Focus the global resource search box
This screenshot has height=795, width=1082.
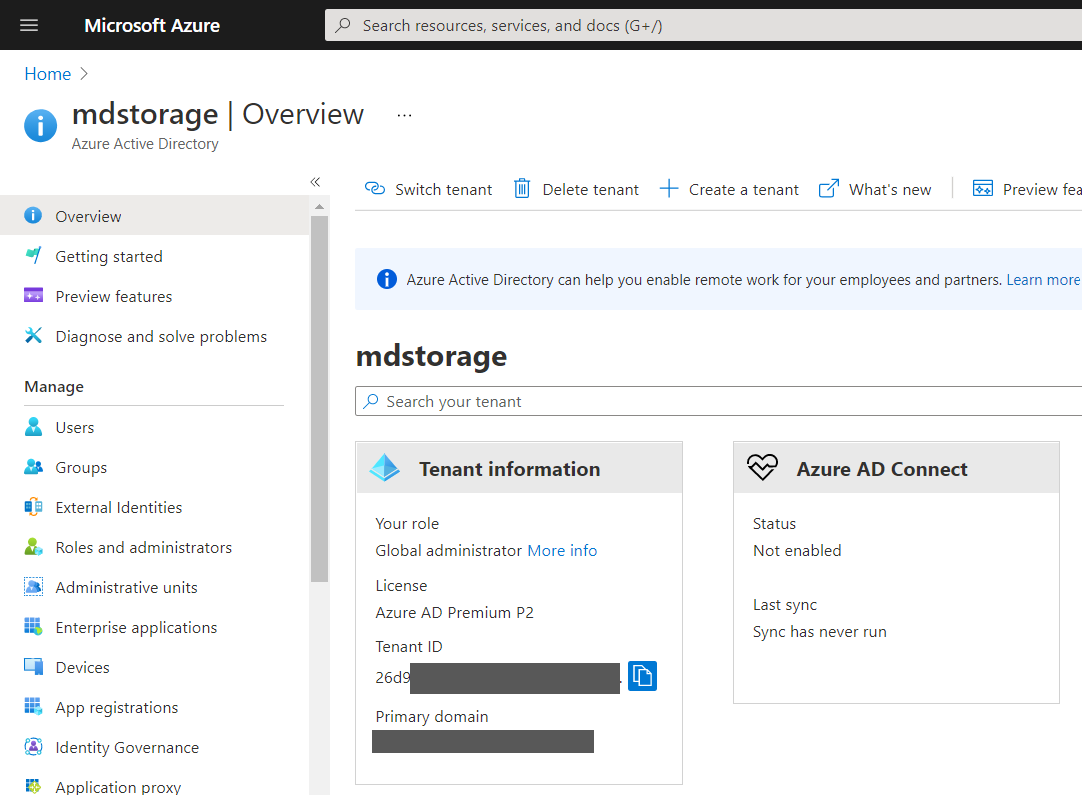[703, 26]
